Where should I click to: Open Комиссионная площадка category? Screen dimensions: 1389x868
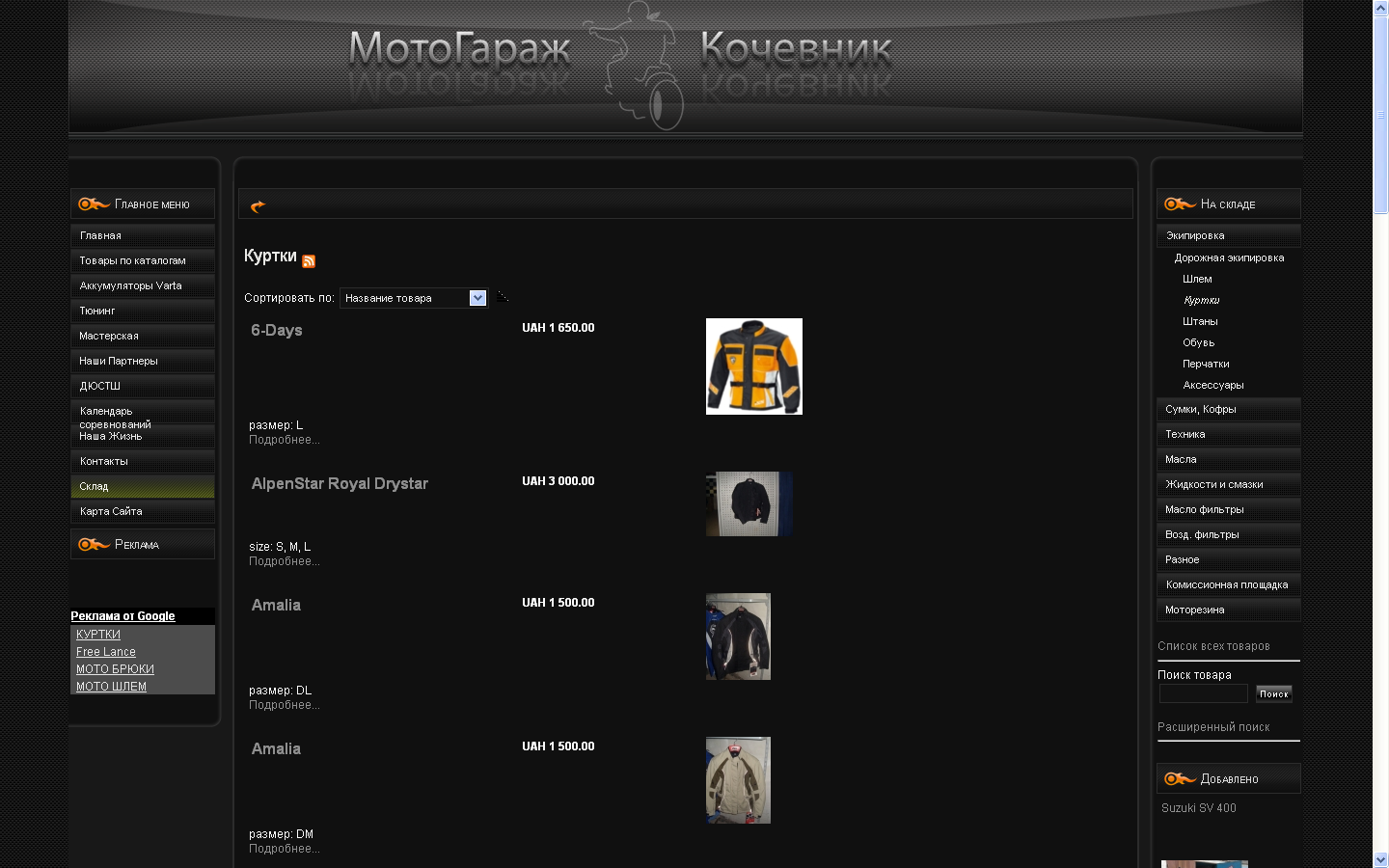click(x=1229, y=584)
